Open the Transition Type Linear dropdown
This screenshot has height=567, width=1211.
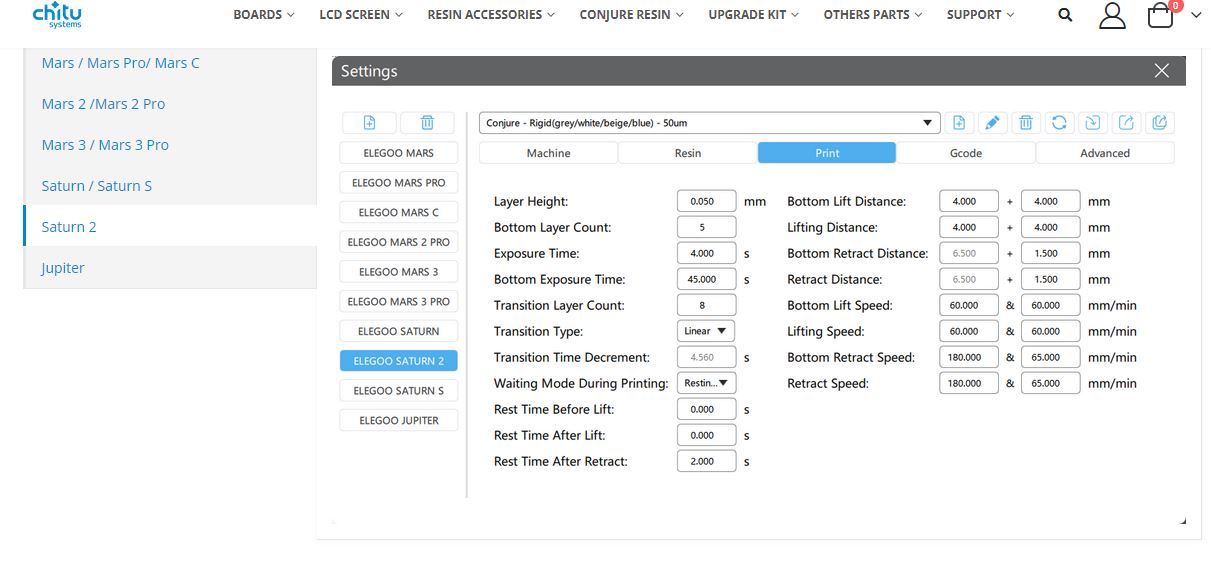tap(707, 331)
